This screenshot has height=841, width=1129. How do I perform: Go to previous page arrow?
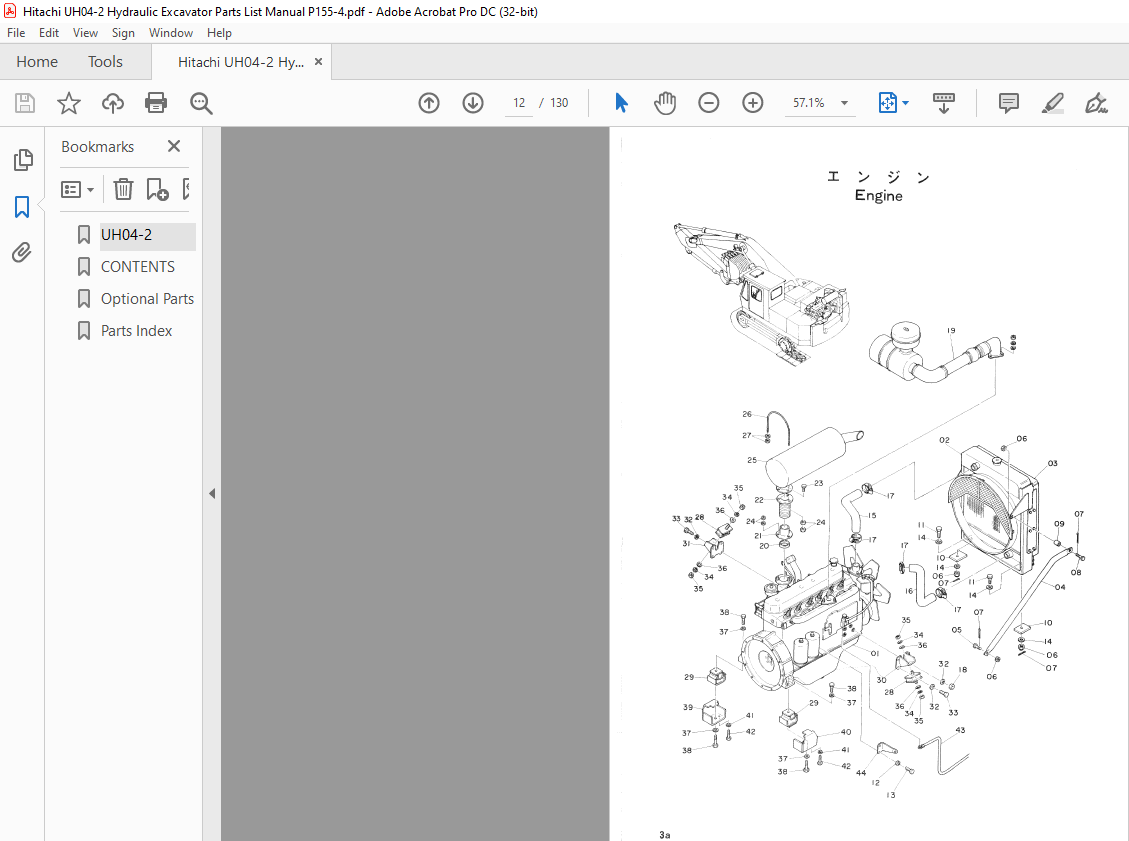(428, 103)
